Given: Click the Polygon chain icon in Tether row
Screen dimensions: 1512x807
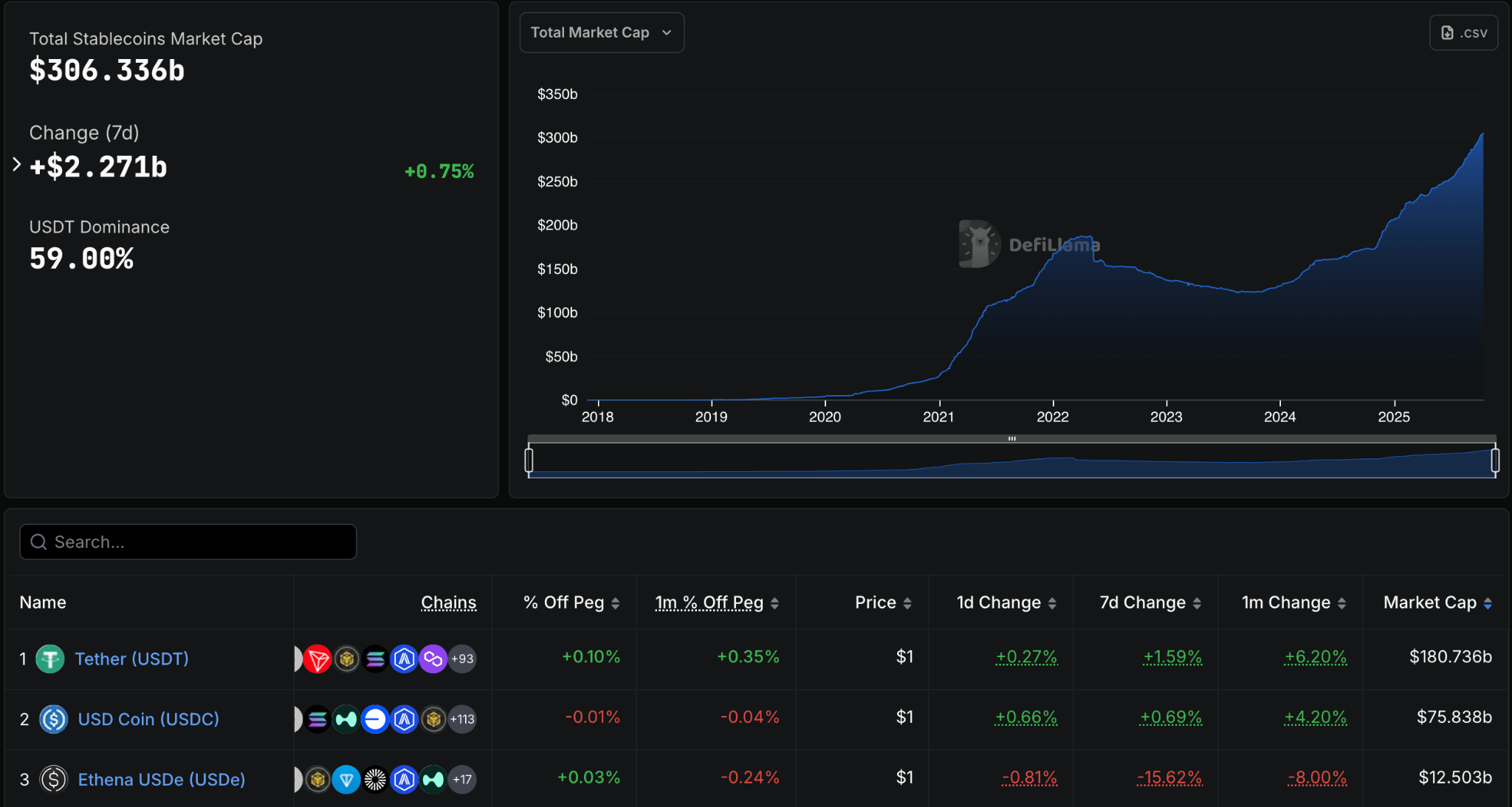Looking at the screenshot, I should pyautogui.click(x=433, y=659).
